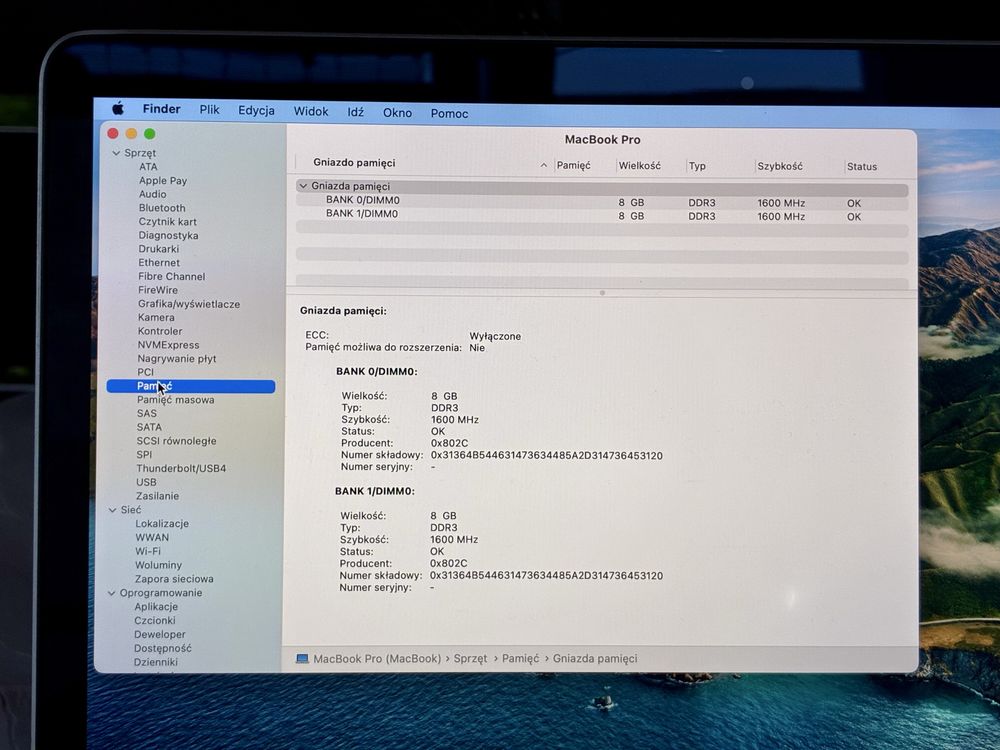
Task: Select Drukarki in the sidebar
Action: [x=158, y=249]
